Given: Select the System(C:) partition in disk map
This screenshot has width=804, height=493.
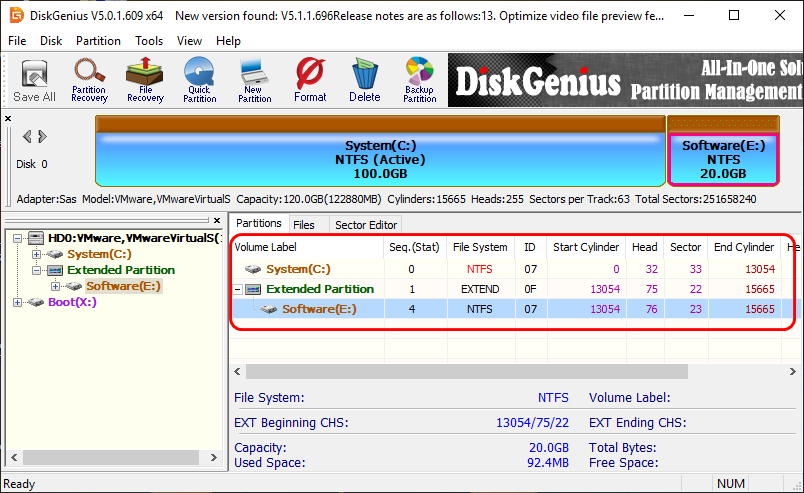Looking at the screenshot, I should pyautogui.click(x=380, y=151).
